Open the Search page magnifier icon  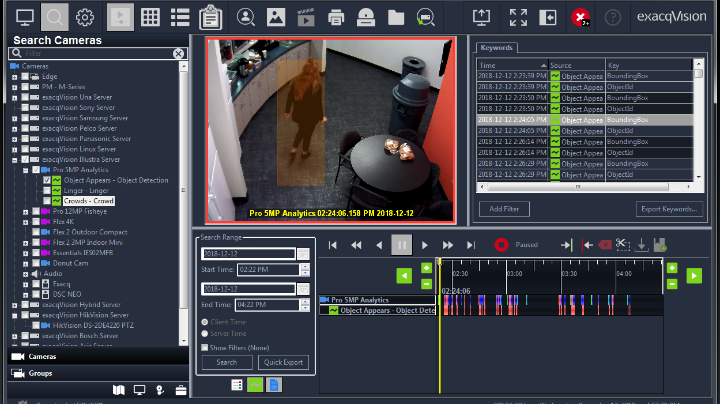click(55, 17)
